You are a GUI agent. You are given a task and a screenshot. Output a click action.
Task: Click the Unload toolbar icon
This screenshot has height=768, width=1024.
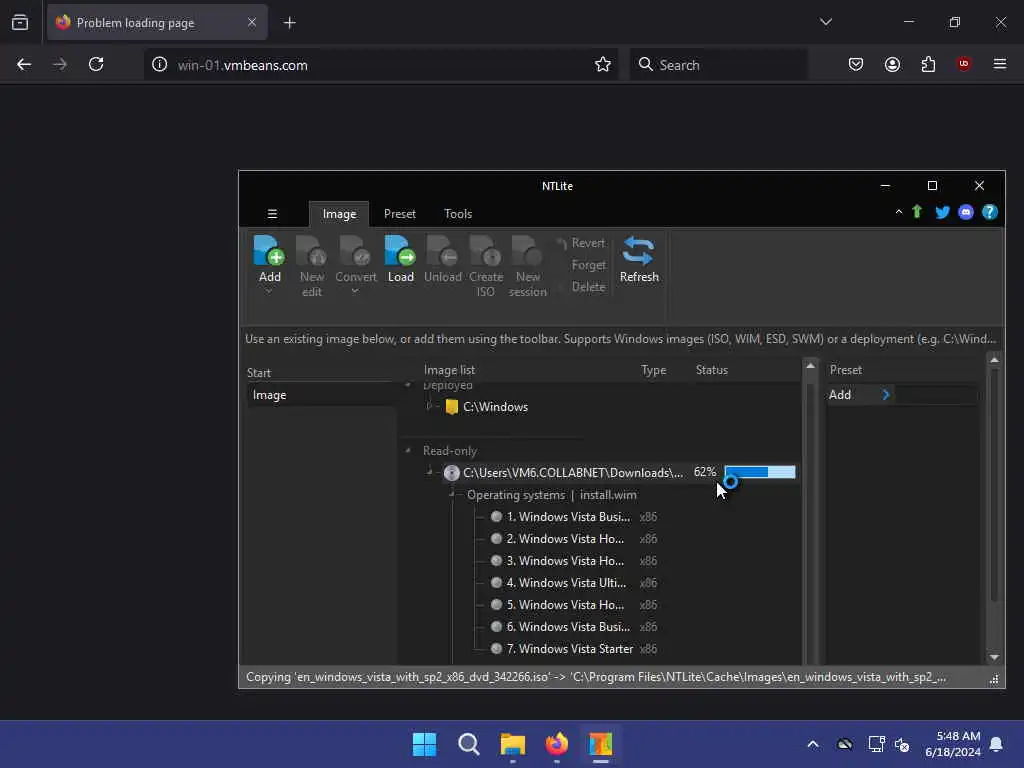(x=442, y=251)
